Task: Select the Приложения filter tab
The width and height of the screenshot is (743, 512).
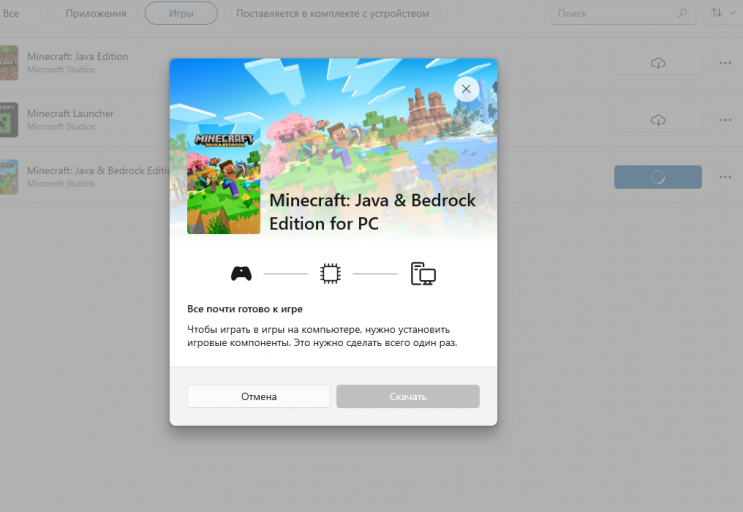Action: pyautogui.click(x=96, y=13)
